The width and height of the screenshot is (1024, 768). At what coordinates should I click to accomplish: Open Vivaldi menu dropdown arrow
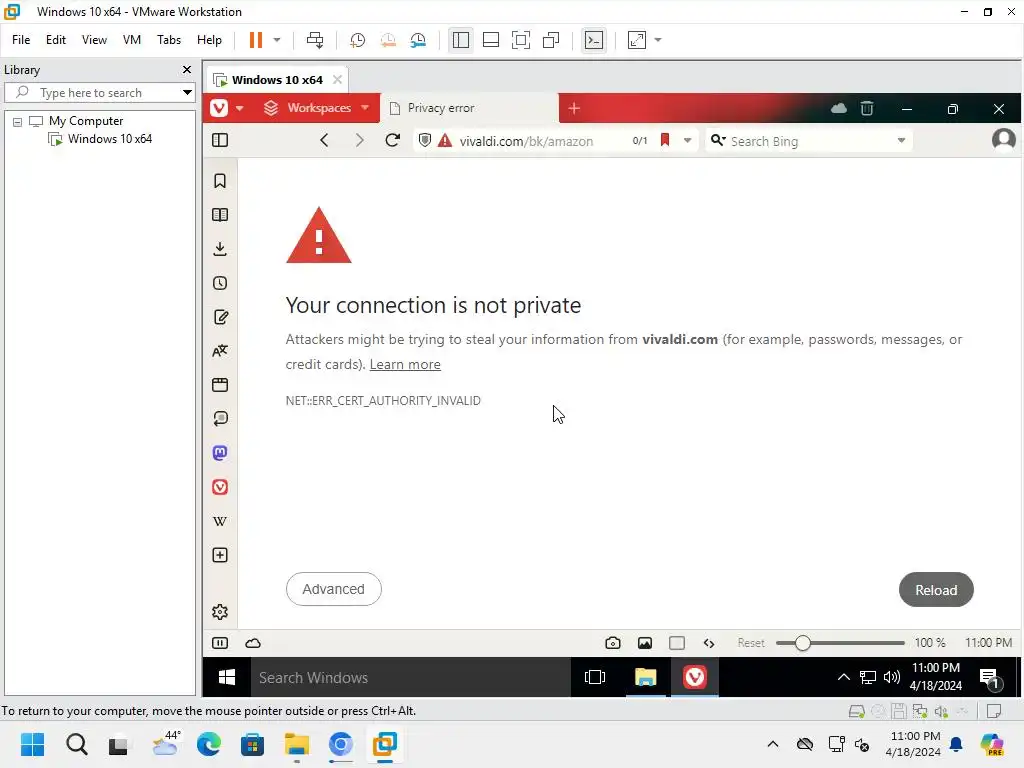(240, 108)
